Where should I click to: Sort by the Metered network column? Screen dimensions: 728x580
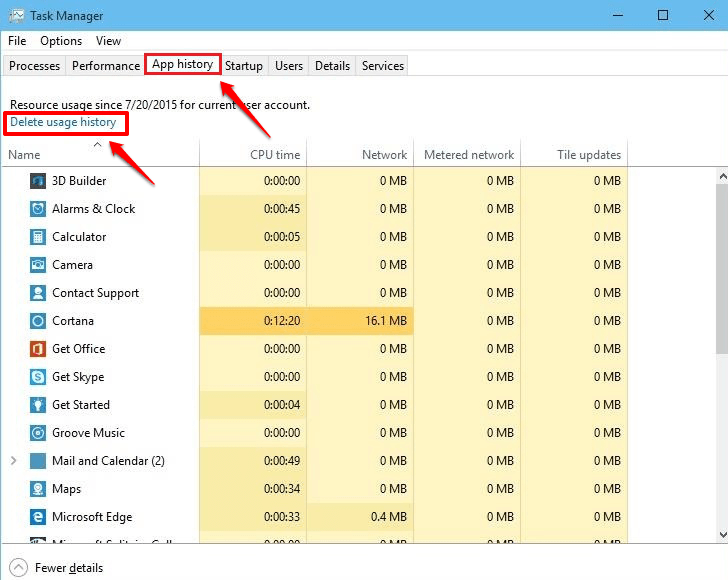467,154
